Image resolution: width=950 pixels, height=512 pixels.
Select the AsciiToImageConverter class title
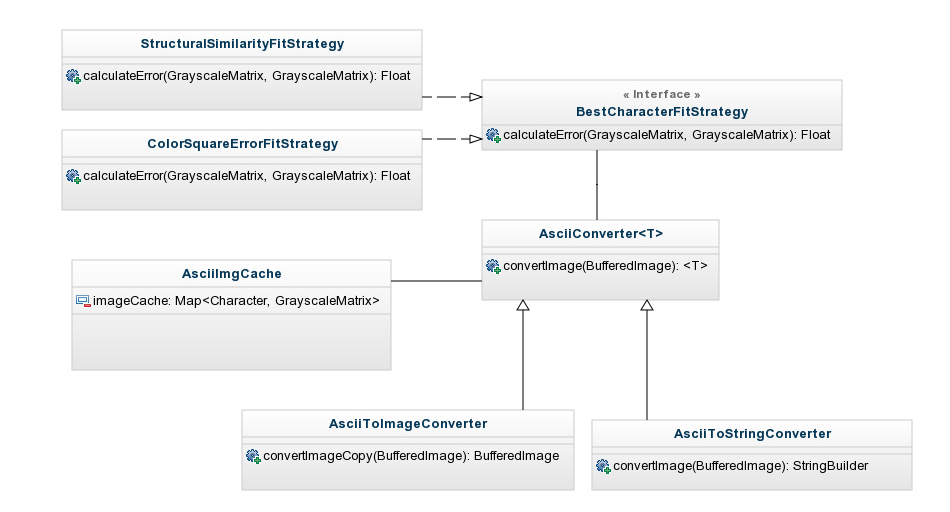click(x=408, y=424)
